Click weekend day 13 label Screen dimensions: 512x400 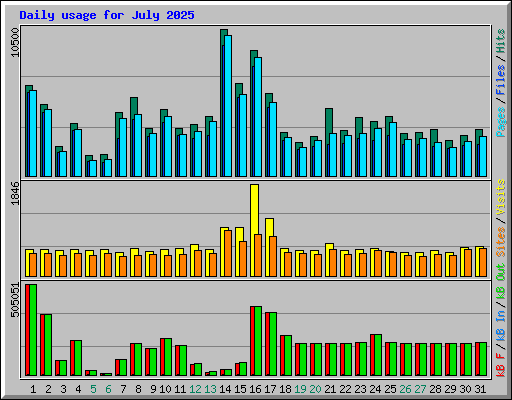click(x=210, y=389)
